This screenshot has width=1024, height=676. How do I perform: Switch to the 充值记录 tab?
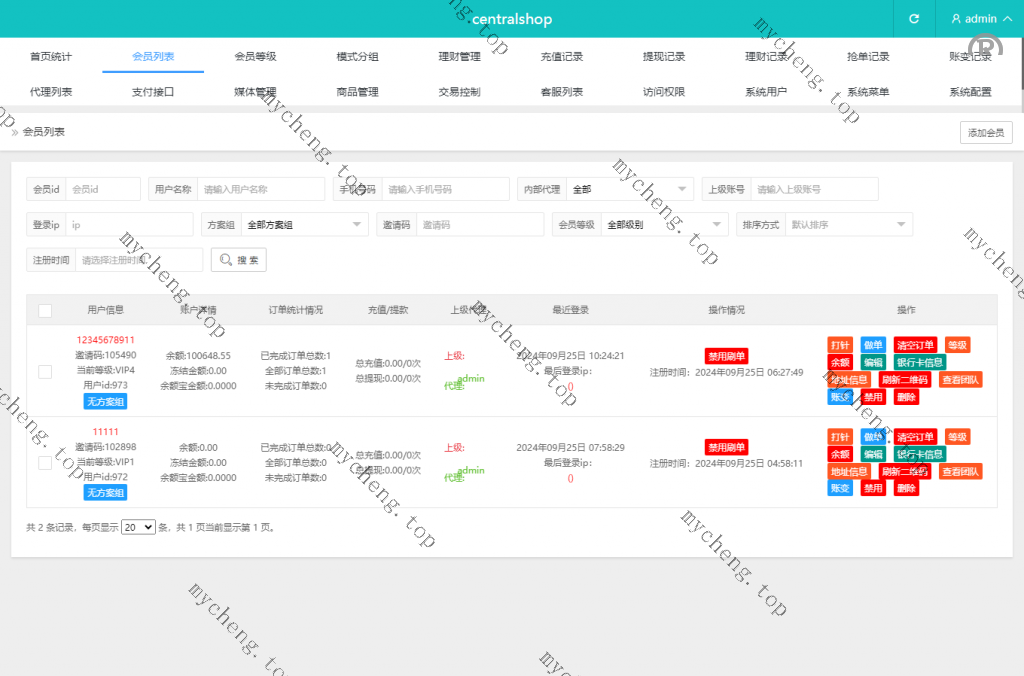(x=561, y=57)
